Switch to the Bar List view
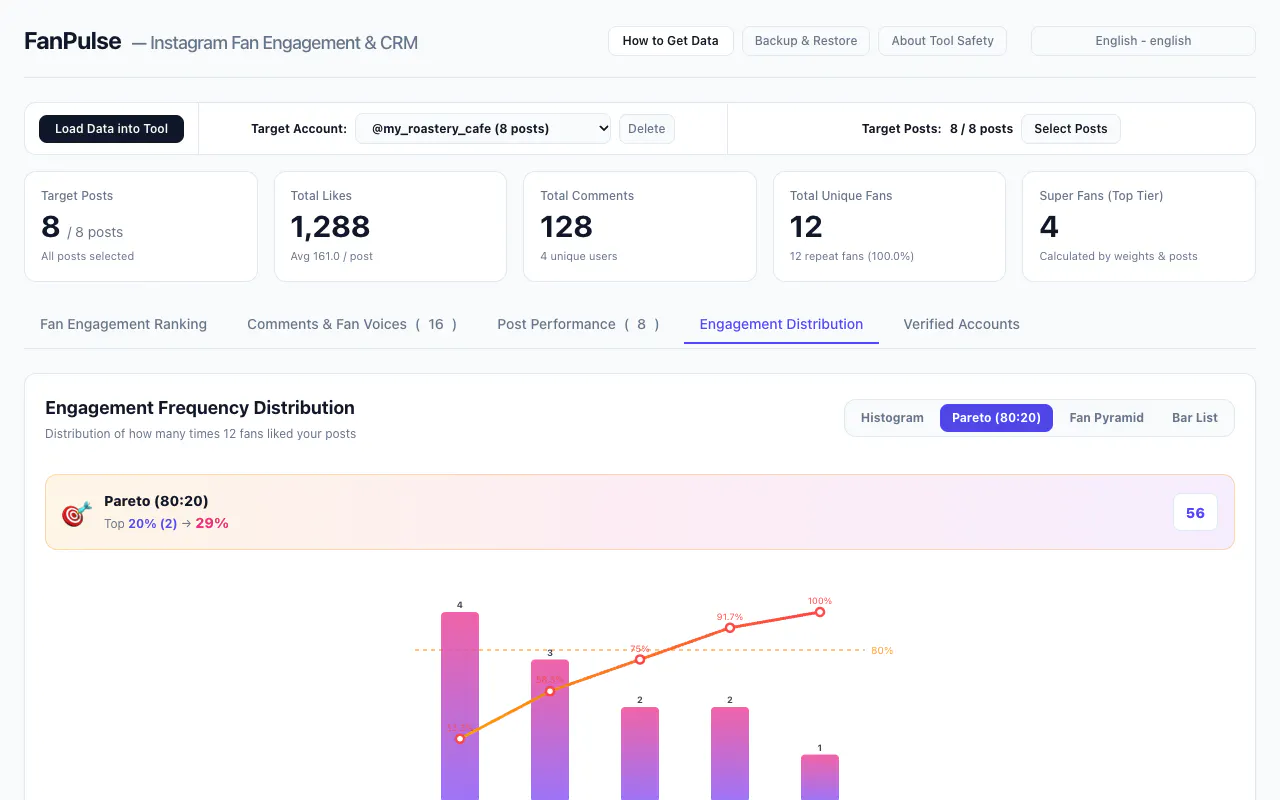 1195,418
